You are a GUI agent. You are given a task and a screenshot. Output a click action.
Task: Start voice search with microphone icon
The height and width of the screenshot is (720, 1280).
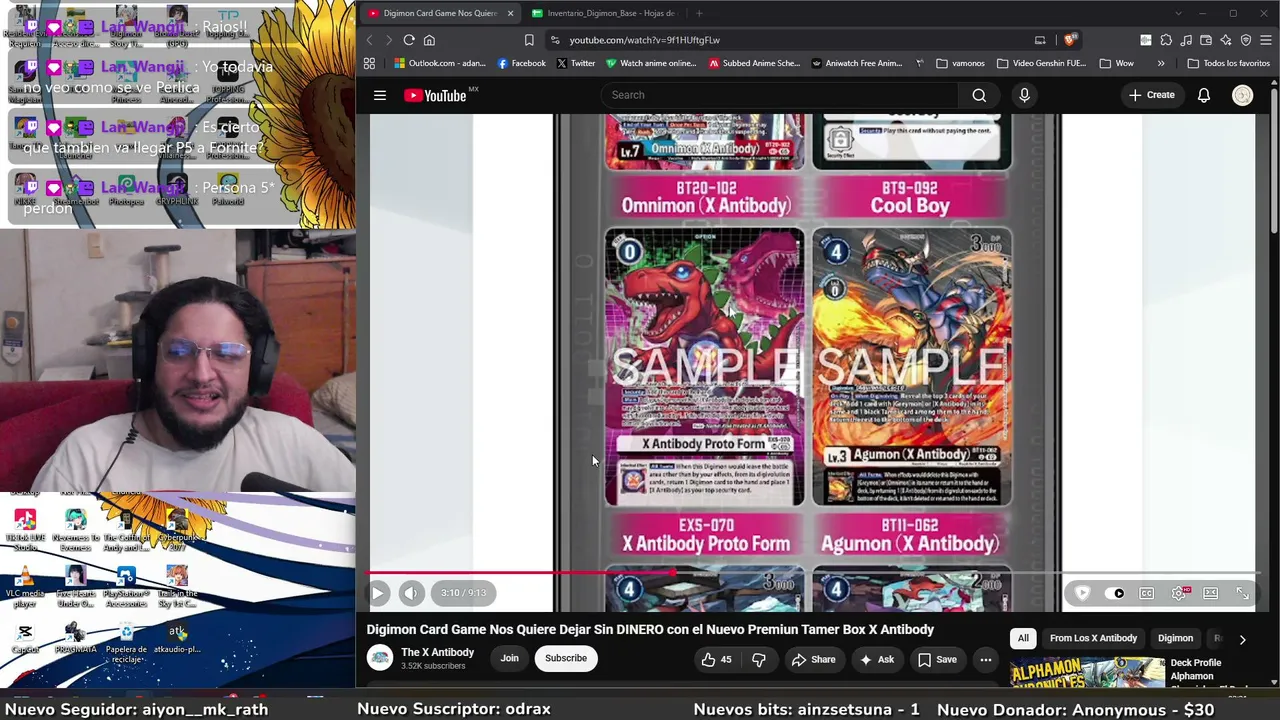(x=1024, y=95)
